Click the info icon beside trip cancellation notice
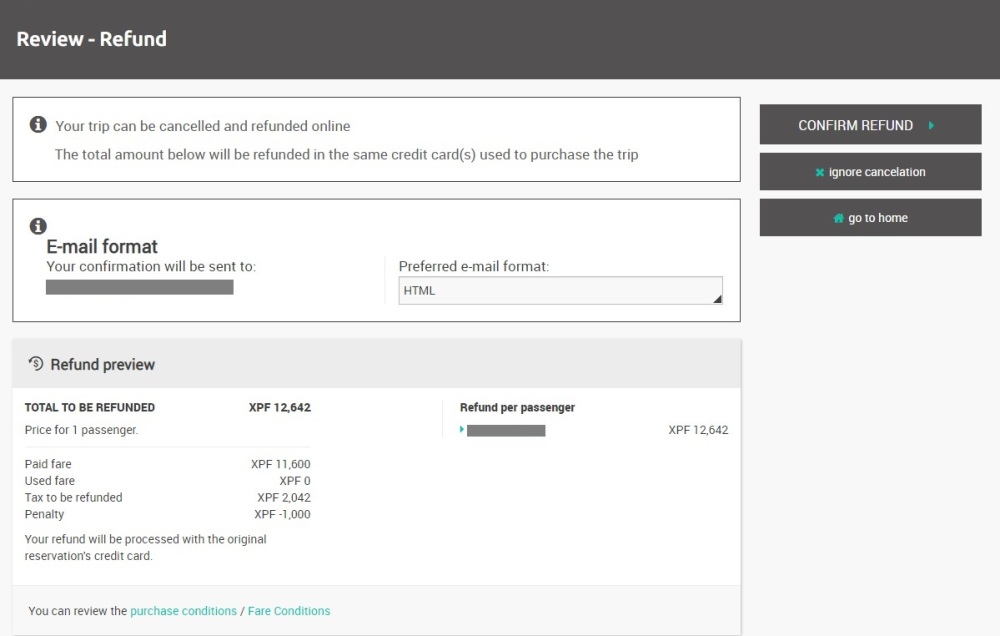The width and height of the screenshot is (1000, 636). [x=38, y=124]
